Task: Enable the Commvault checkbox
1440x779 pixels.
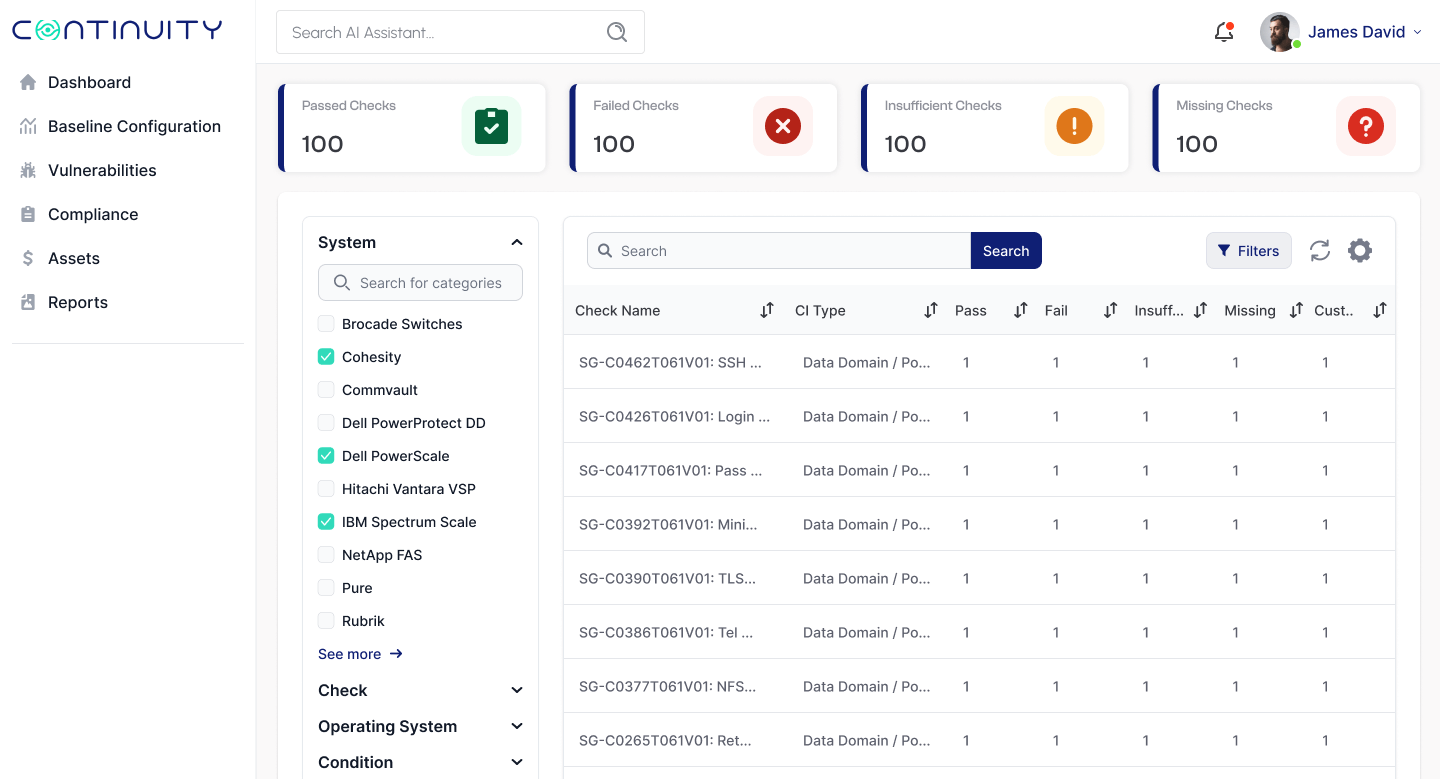Action: [x=326, y=390]
